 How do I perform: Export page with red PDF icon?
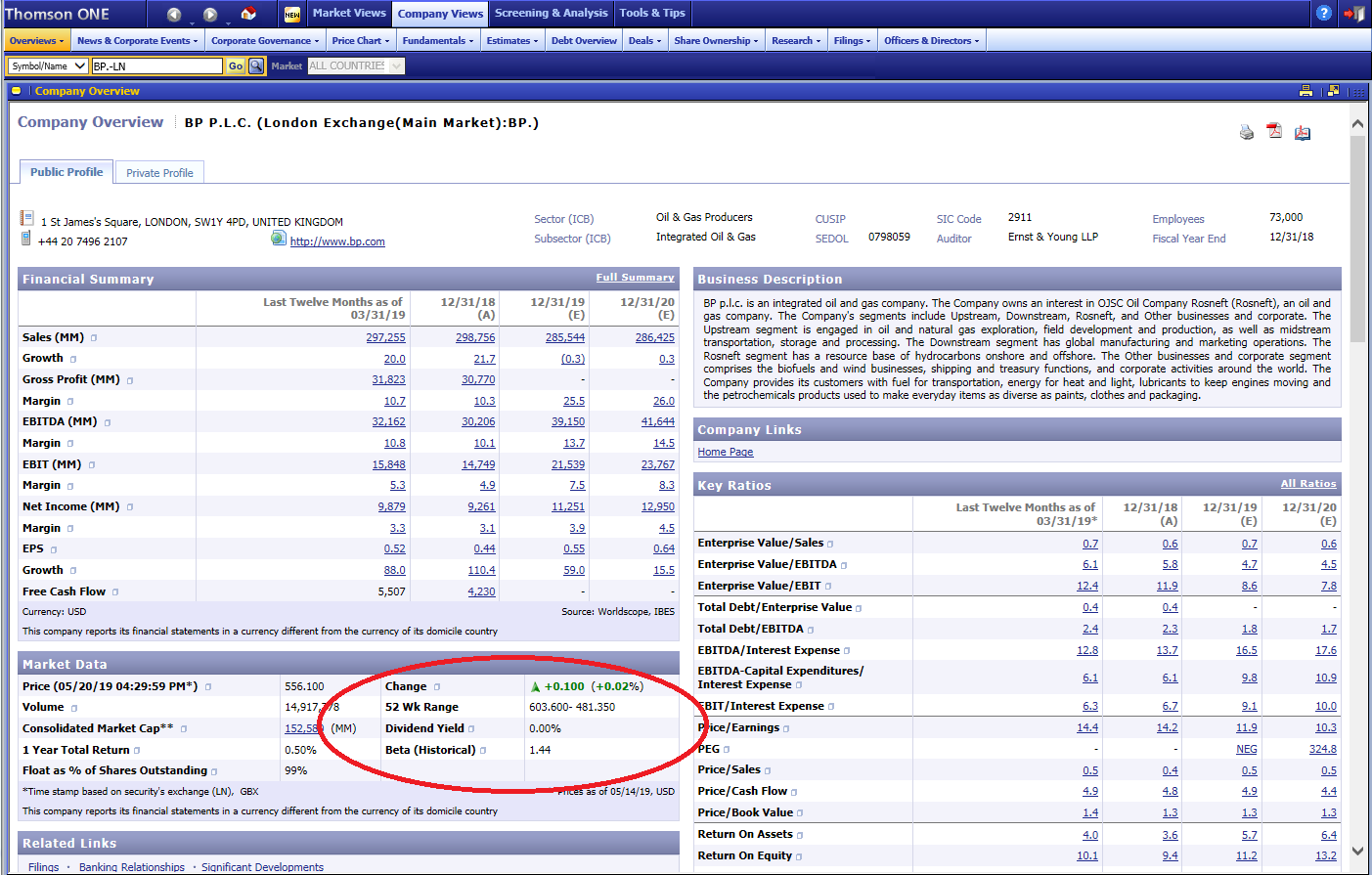(1274, 131)
